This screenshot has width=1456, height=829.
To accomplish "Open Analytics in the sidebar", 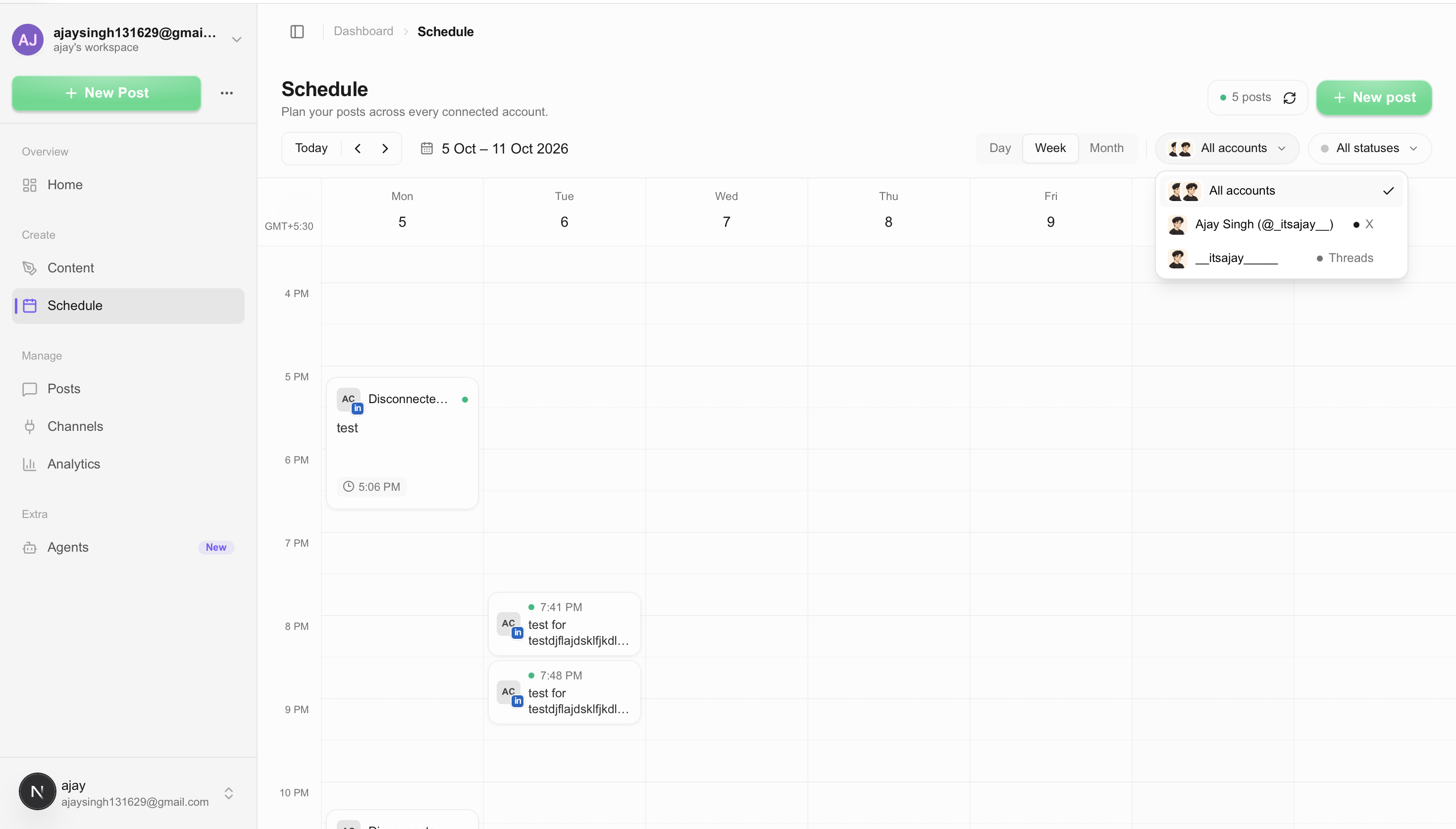I will [x=128, y=464].
